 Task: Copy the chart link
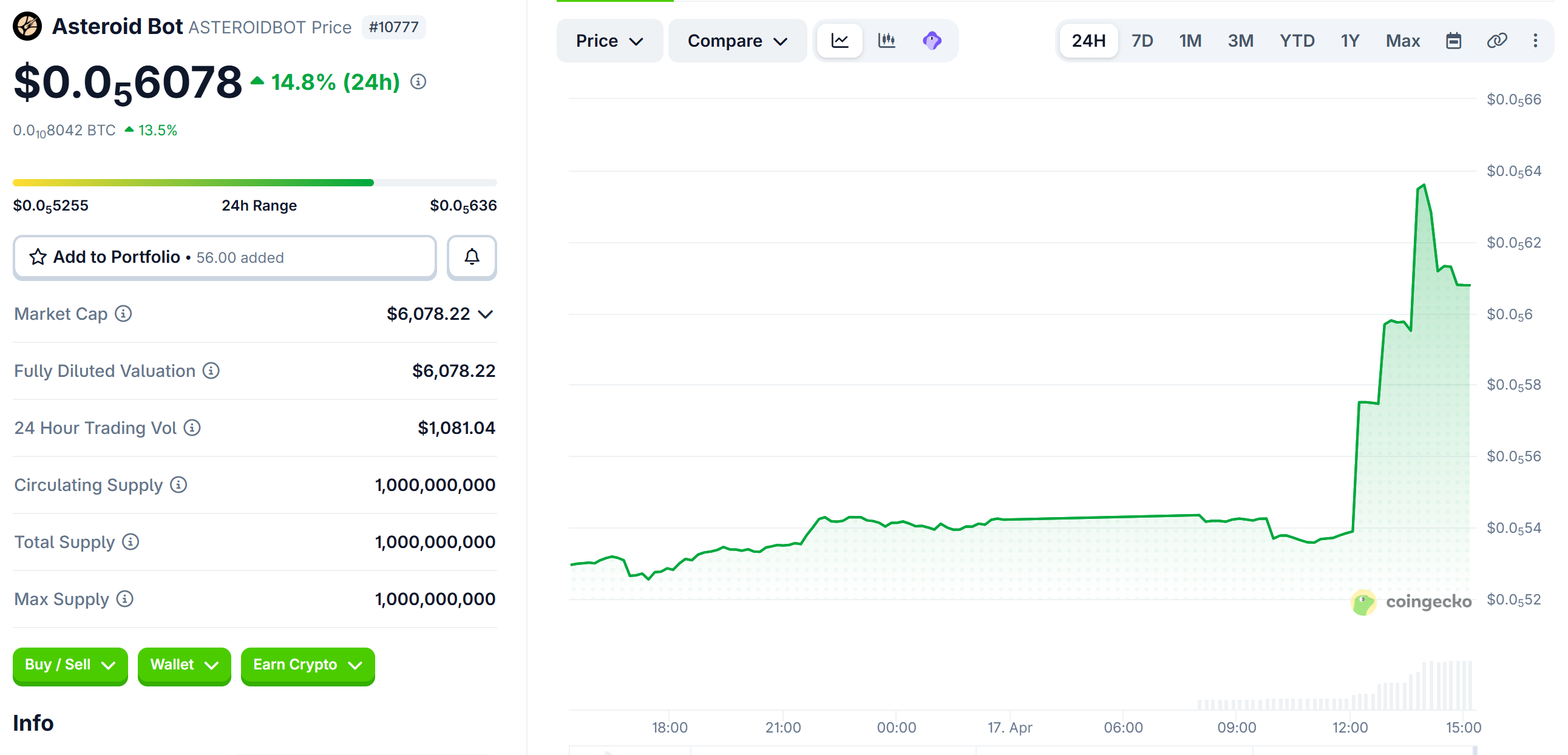click(x=1496, y=41)
